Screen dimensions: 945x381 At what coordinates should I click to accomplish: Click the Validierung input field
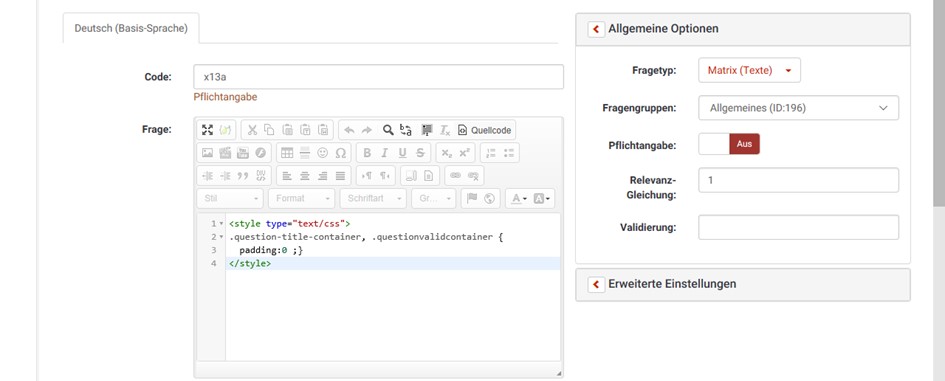click(799, 227)
